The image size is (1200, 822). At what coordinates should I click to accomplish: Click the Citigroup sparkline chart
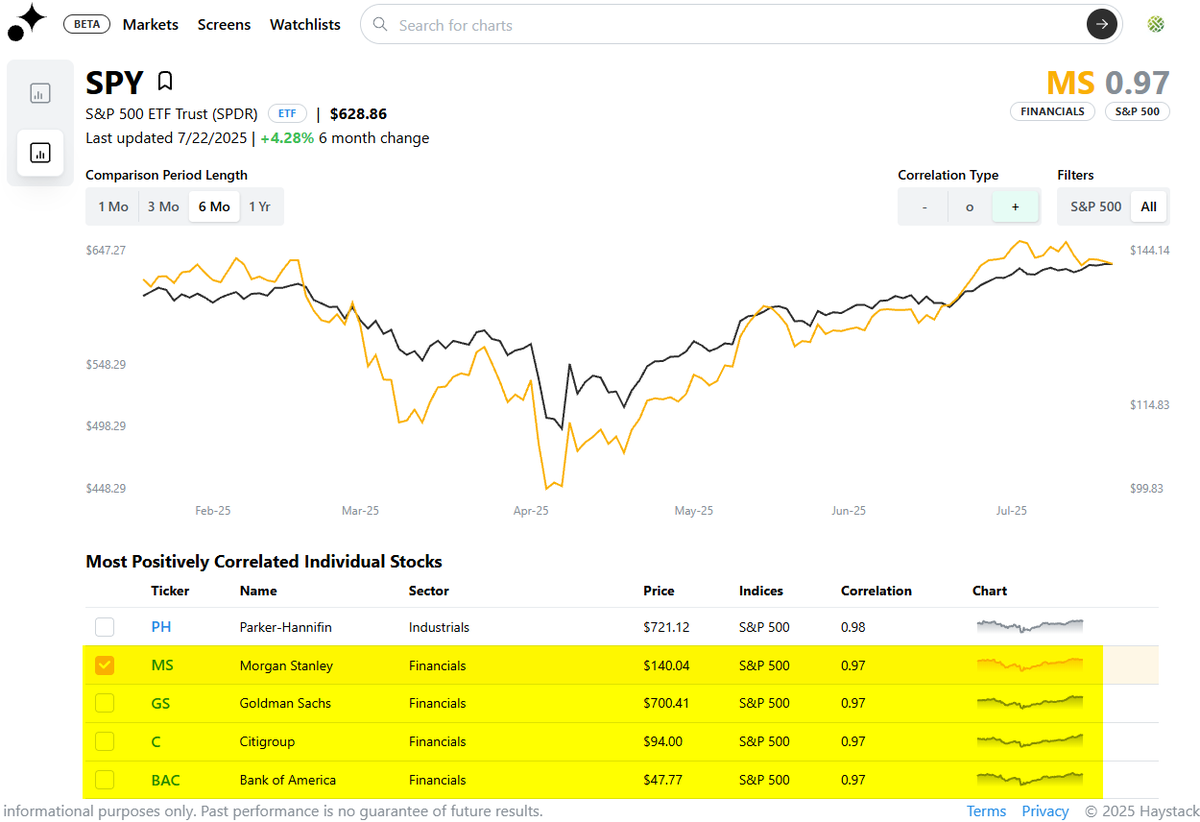pyautogui.click(x=1030, y=740)
